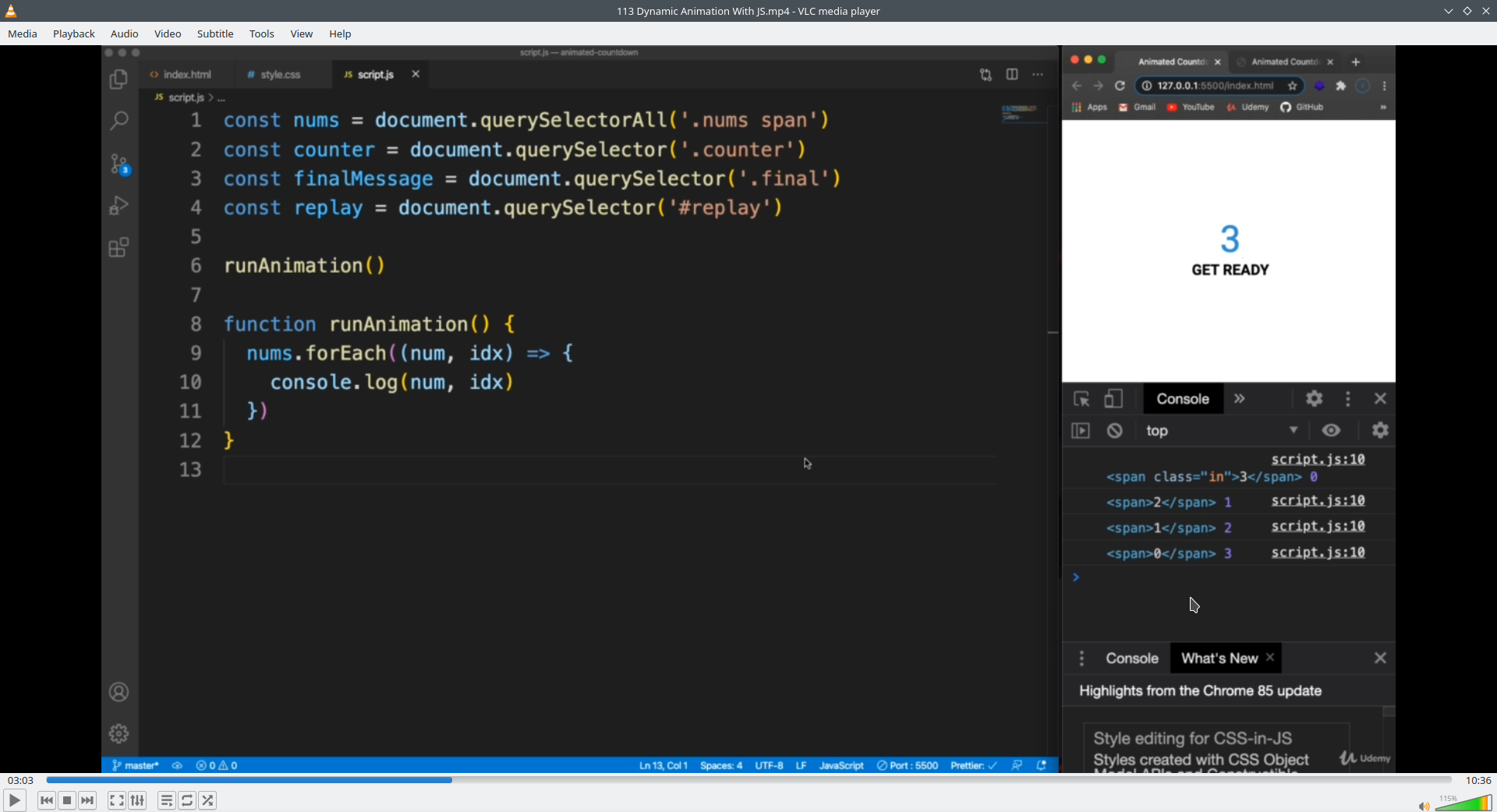
Task: Open the YouTube bookmark
Action: click(x=1191, y=108)
